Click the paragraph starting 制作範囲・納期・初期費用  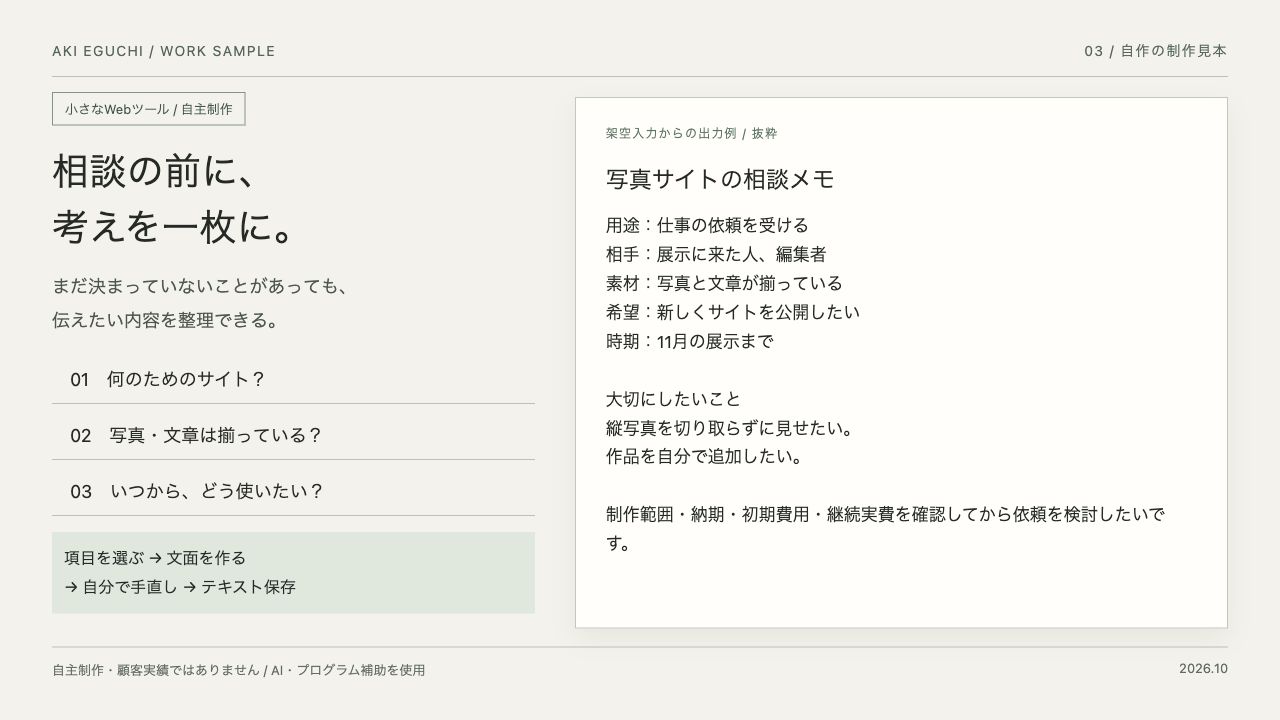pos(885,529)
